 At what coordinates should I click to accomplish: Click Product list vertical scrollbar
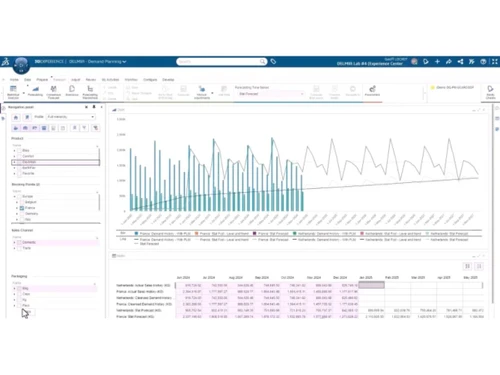(x=99, y=157)
